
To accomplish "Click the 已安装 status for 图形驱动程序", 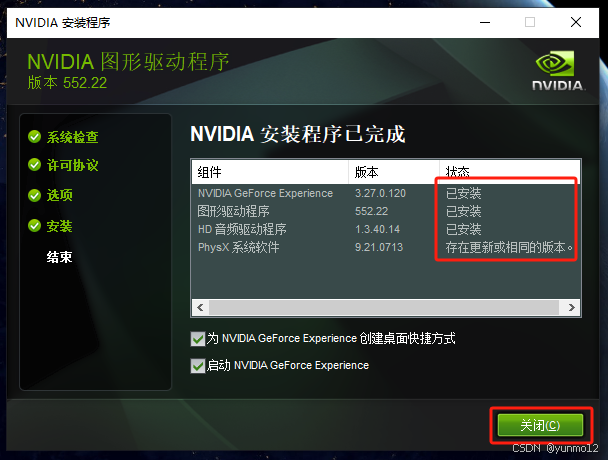I will pos(463,211).
